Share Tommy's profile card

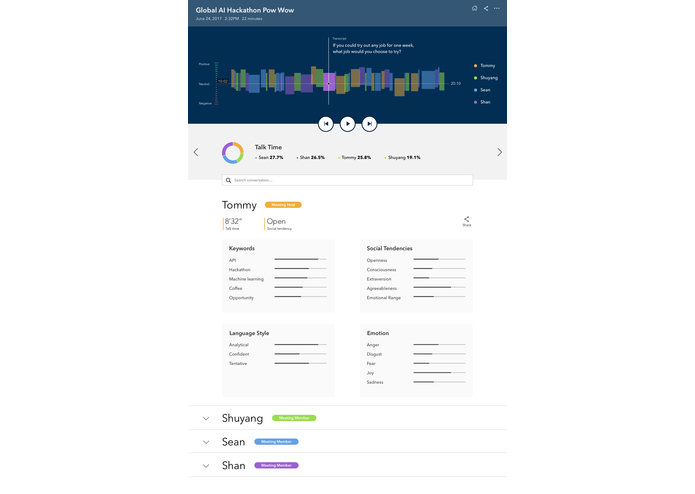467,221
